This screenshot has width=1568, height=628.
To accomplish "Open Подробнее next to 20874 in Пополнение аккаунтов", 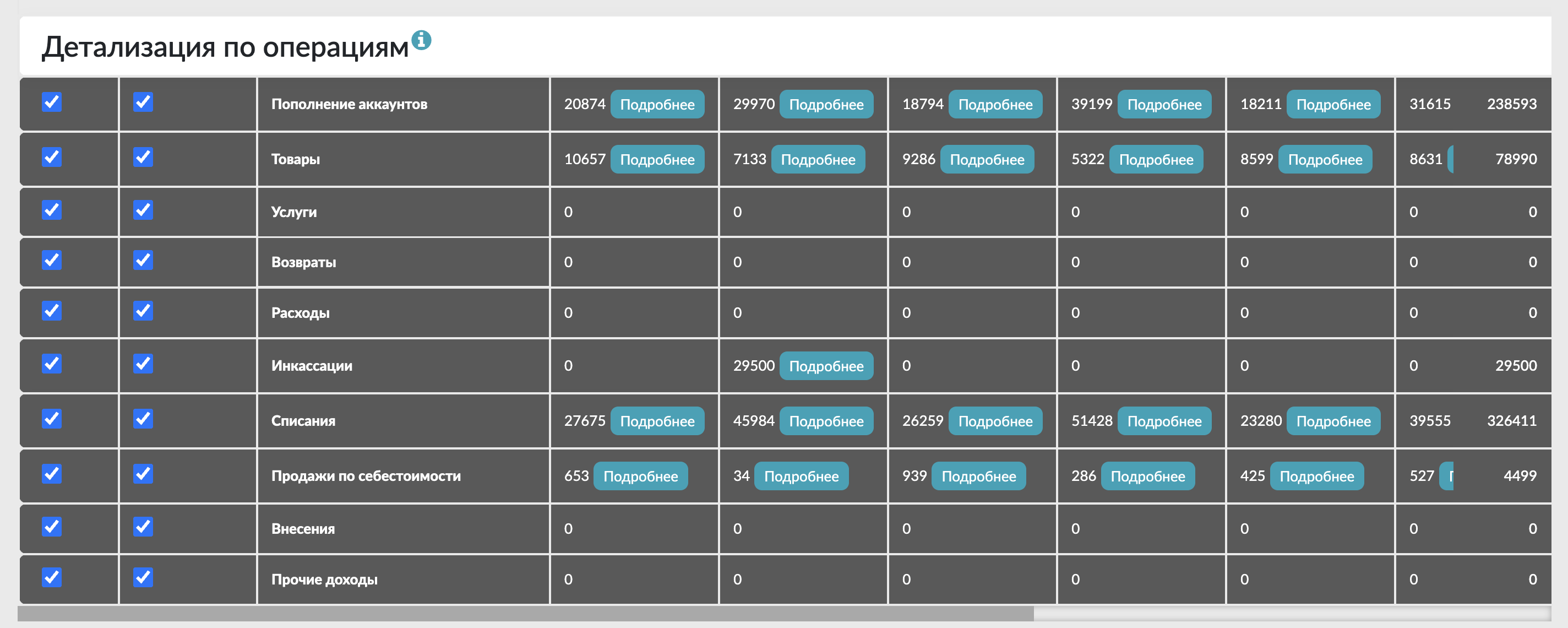I will pyautogui.click(x=657, y=104).
